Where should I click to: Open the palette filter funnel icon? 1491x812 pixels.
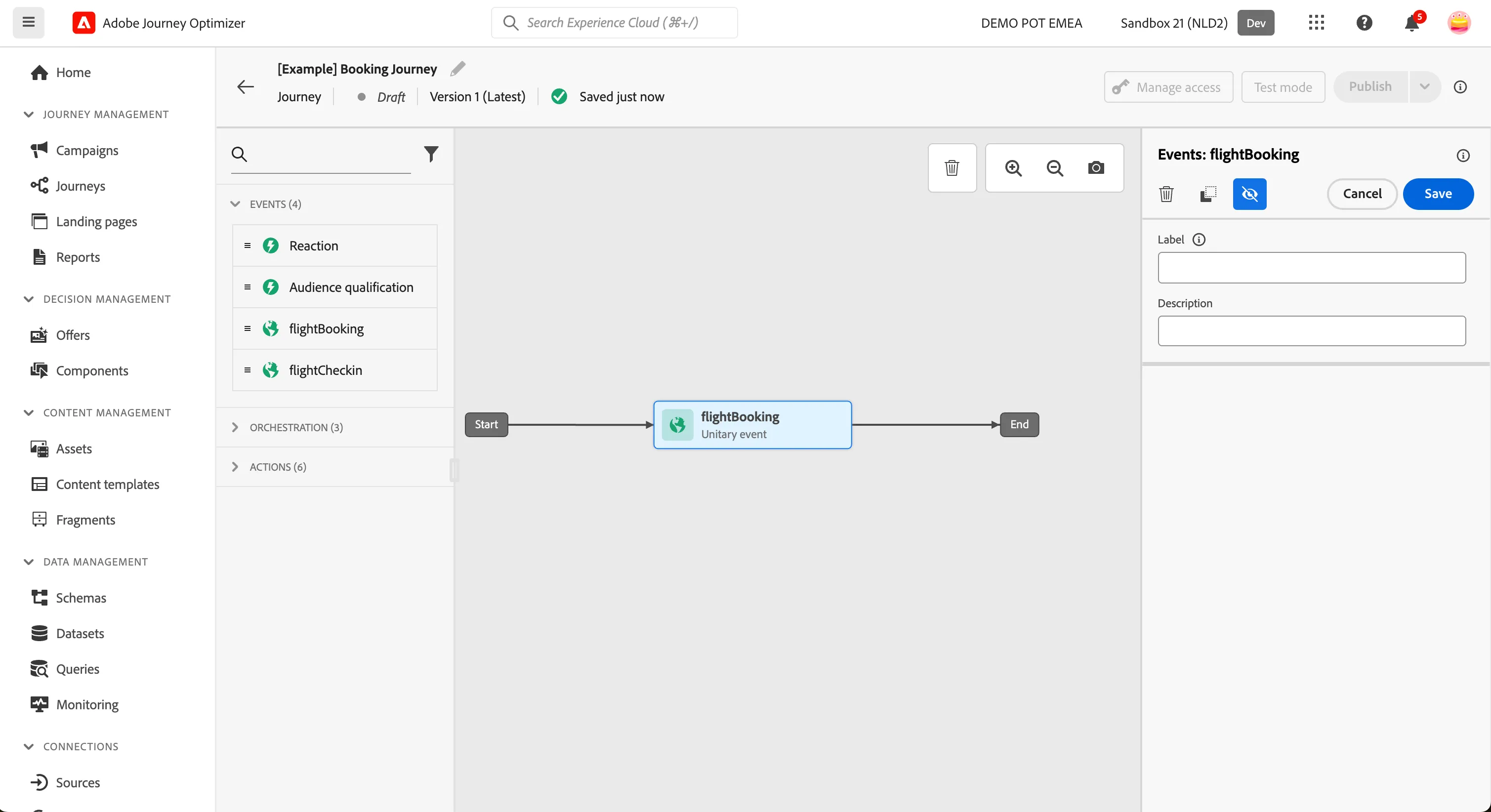[x=431, y=154]
